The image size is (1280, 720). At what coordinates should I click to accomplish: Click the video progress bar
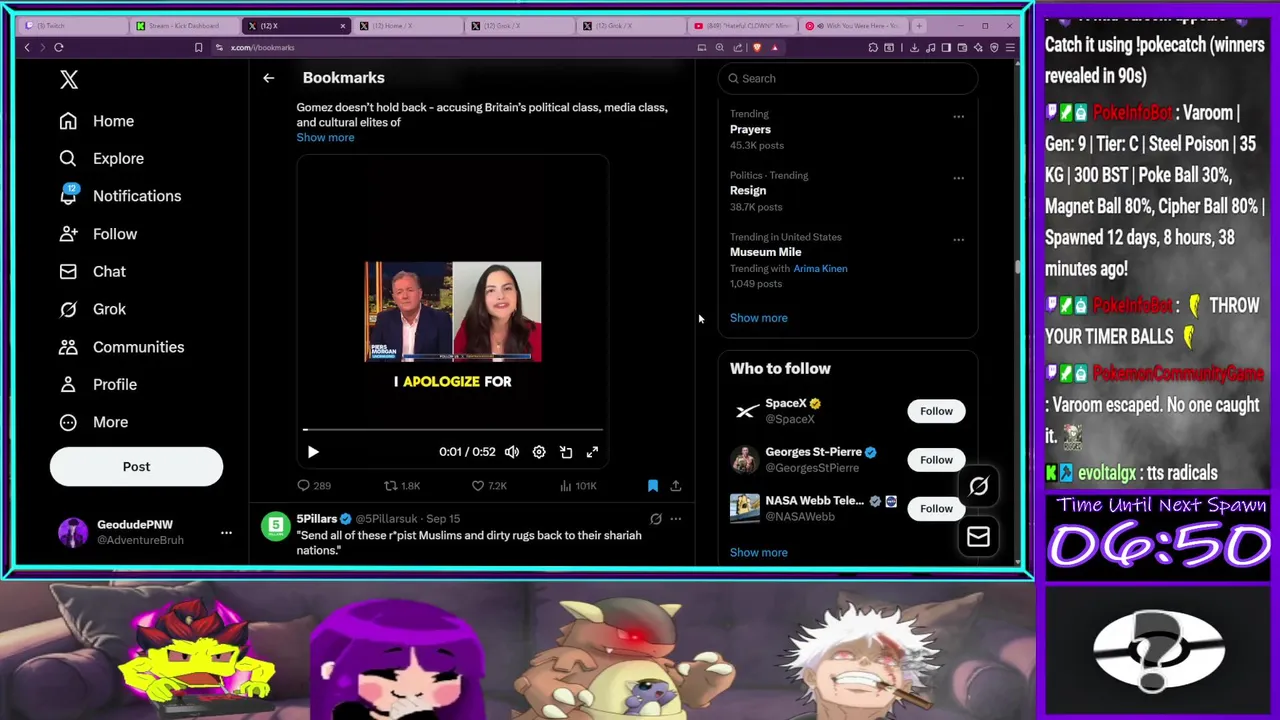point(453,430)
